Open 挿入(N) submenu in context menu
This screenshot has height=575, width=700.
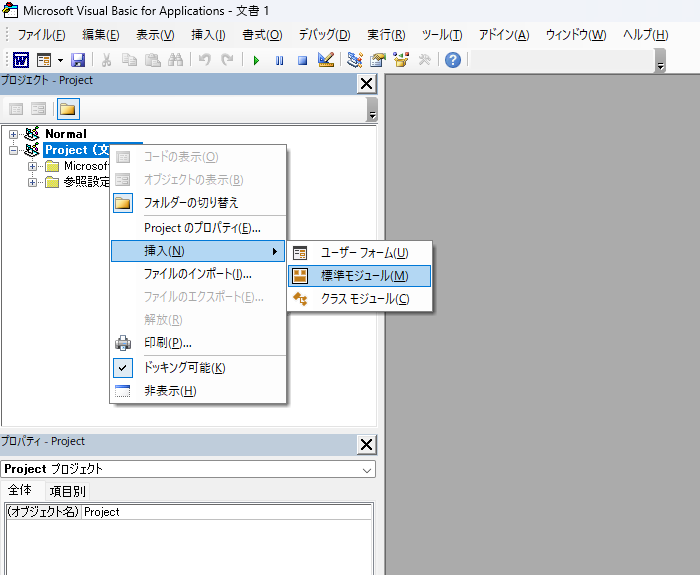click(x=198, y=251)
